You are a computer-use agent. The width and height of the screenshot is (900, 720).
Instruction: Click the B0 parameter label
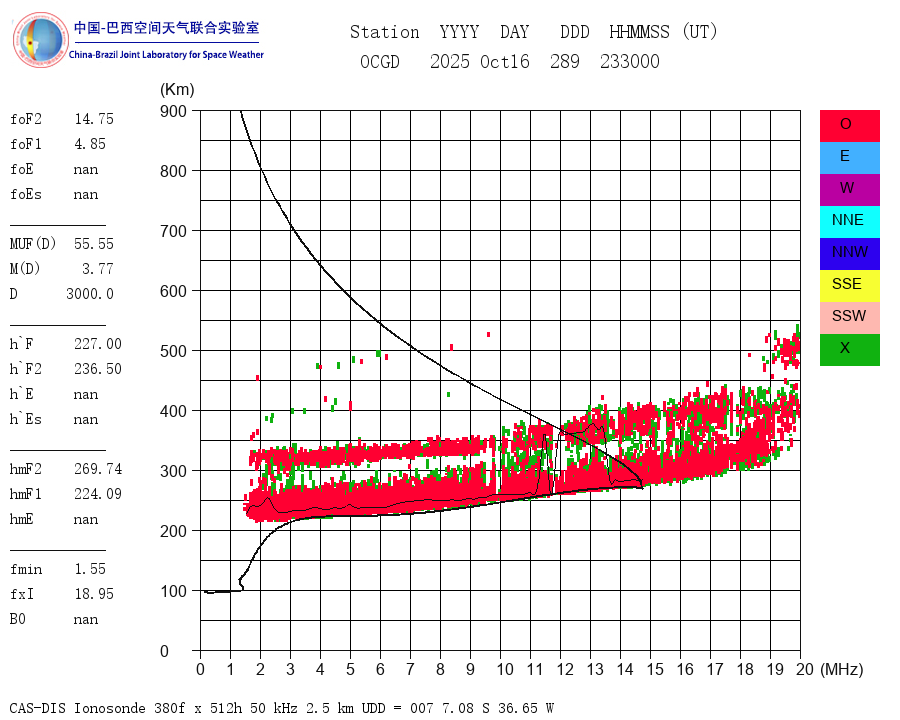[x=18, y=619]
